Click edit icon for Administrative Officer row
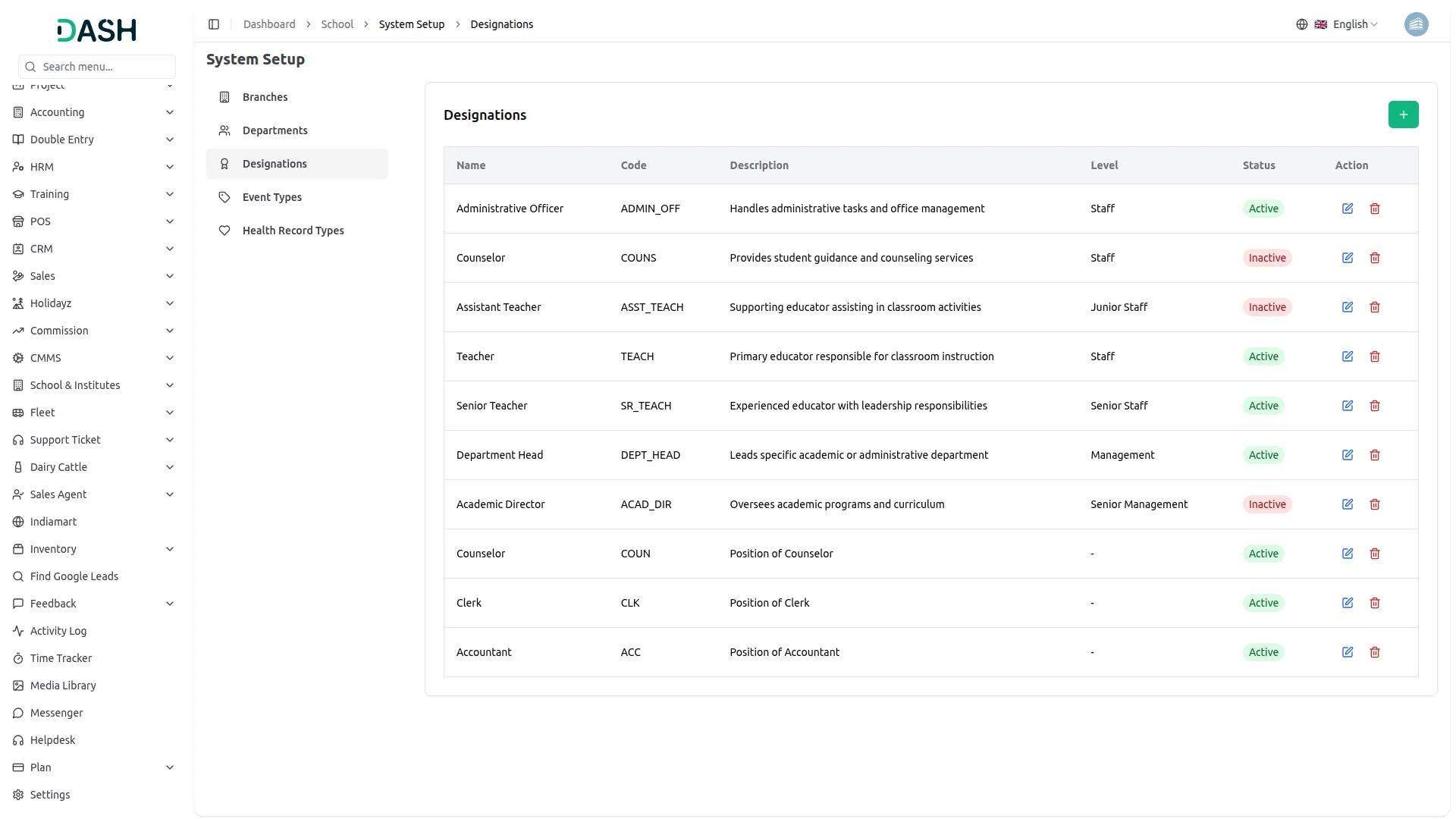 (x=1348, y=209)
